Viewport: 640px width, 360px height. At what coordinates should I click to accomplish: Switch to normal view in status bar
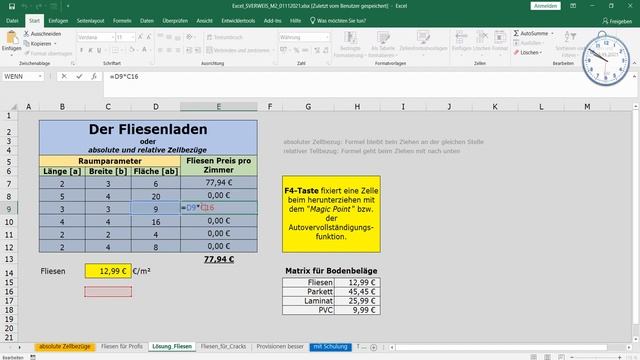click(x=533, y=357)
